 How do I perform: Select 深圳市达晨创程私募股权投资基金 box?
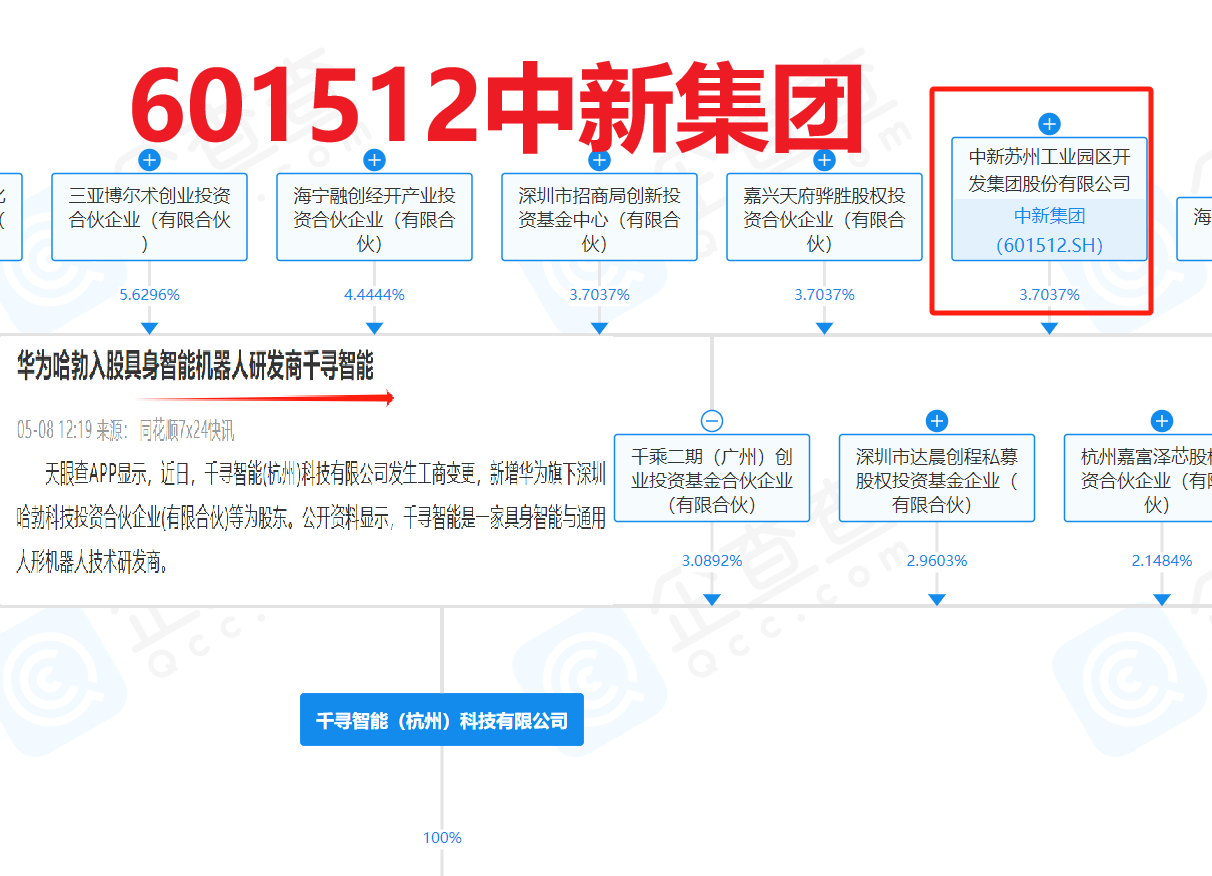point(937,480)
